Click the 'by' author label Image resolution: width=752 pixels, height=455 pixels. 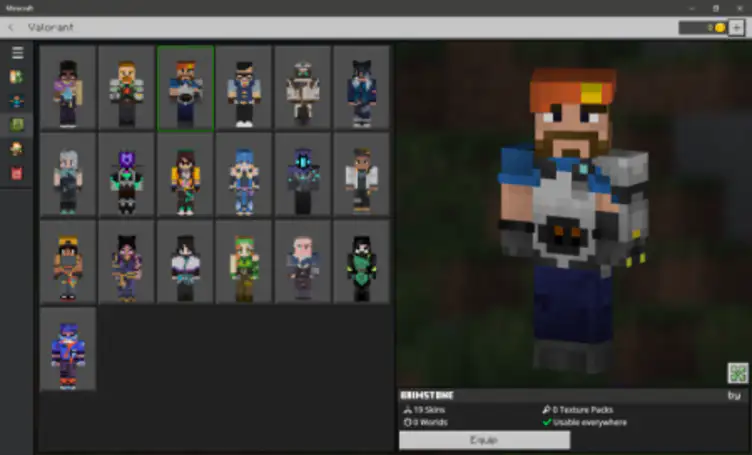pos(734,396)
